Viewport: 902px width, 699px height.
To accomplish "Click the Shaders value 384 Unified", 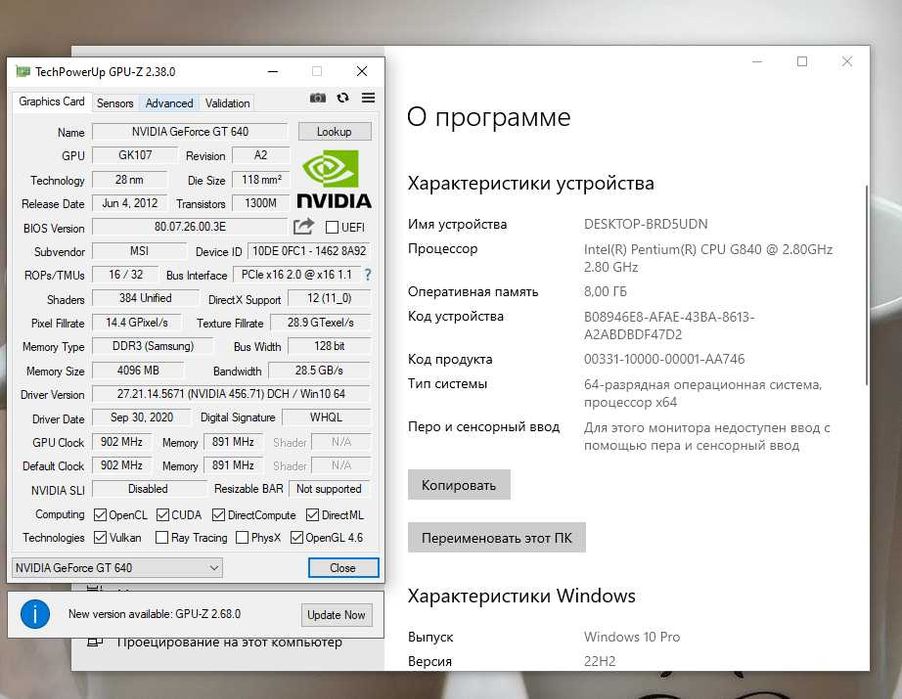I will [x=145, y=298].
